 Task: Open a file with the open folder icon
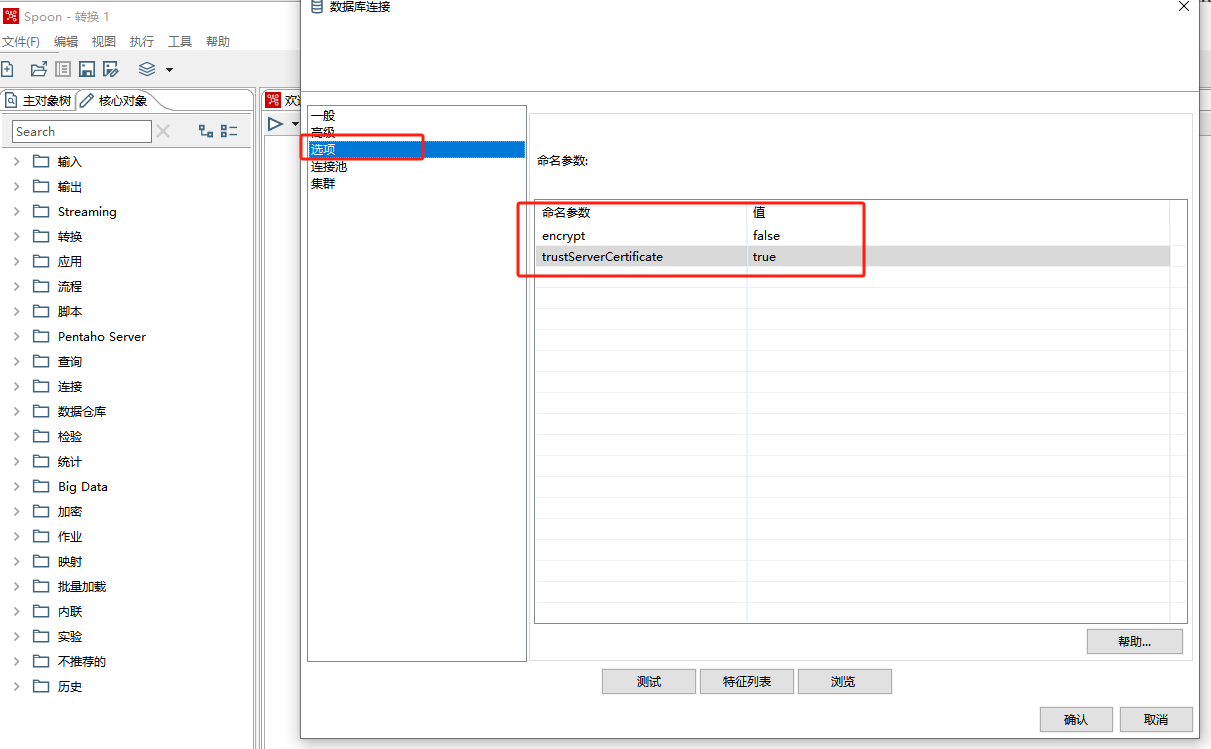(38, 68)
